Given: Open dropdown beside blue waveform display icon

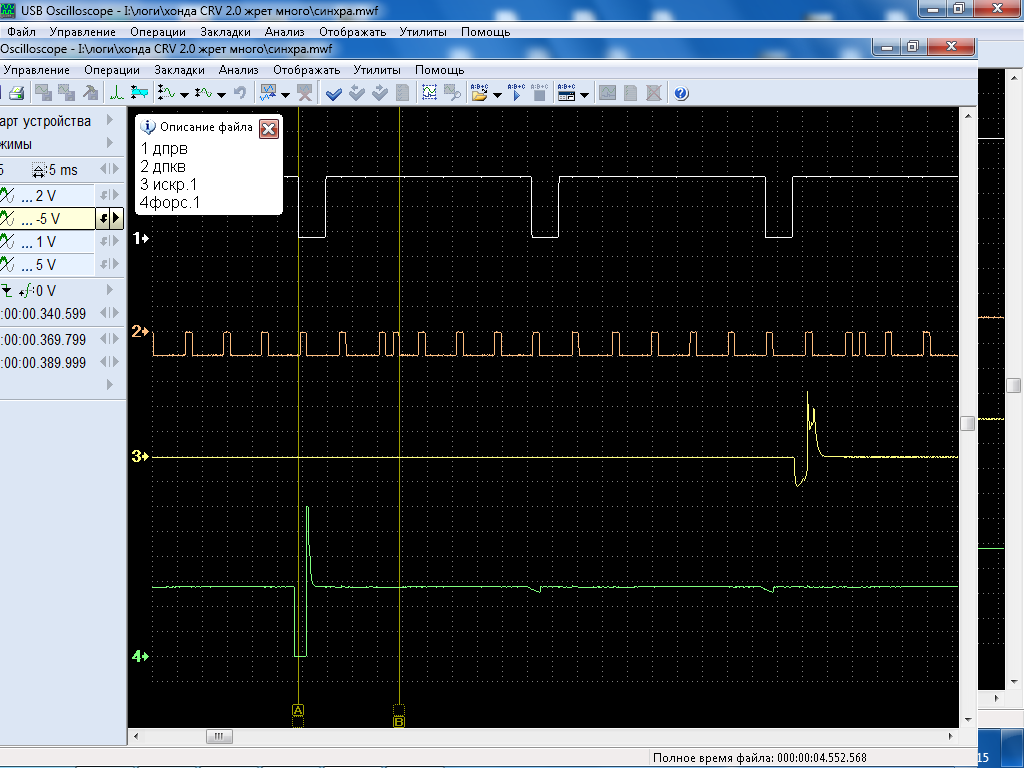Looking at the screenshot, I should 285,95.
